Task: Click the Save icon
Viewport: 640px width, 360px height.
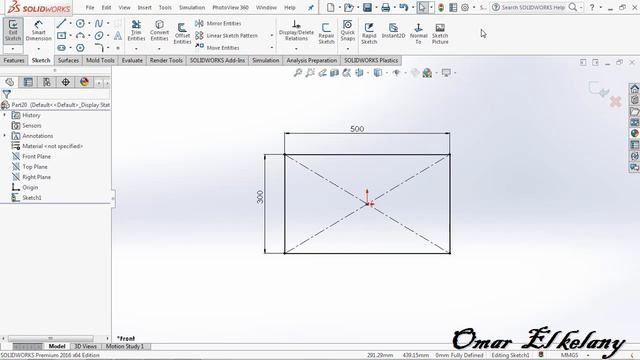Action: pos(367,7)
